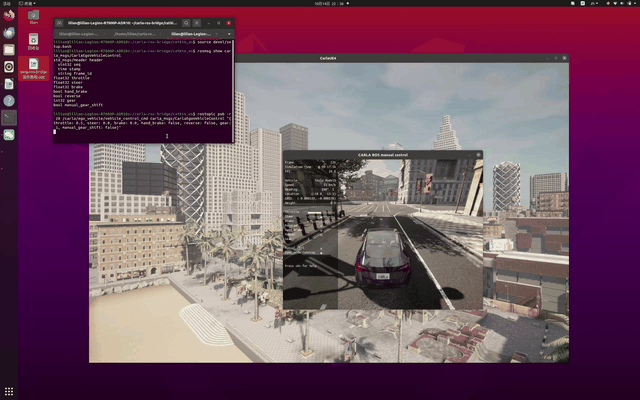This screenshot has height=400, width=640.
Task: Click the 'time stamp' line in terminal
Action: pos(69,69)
